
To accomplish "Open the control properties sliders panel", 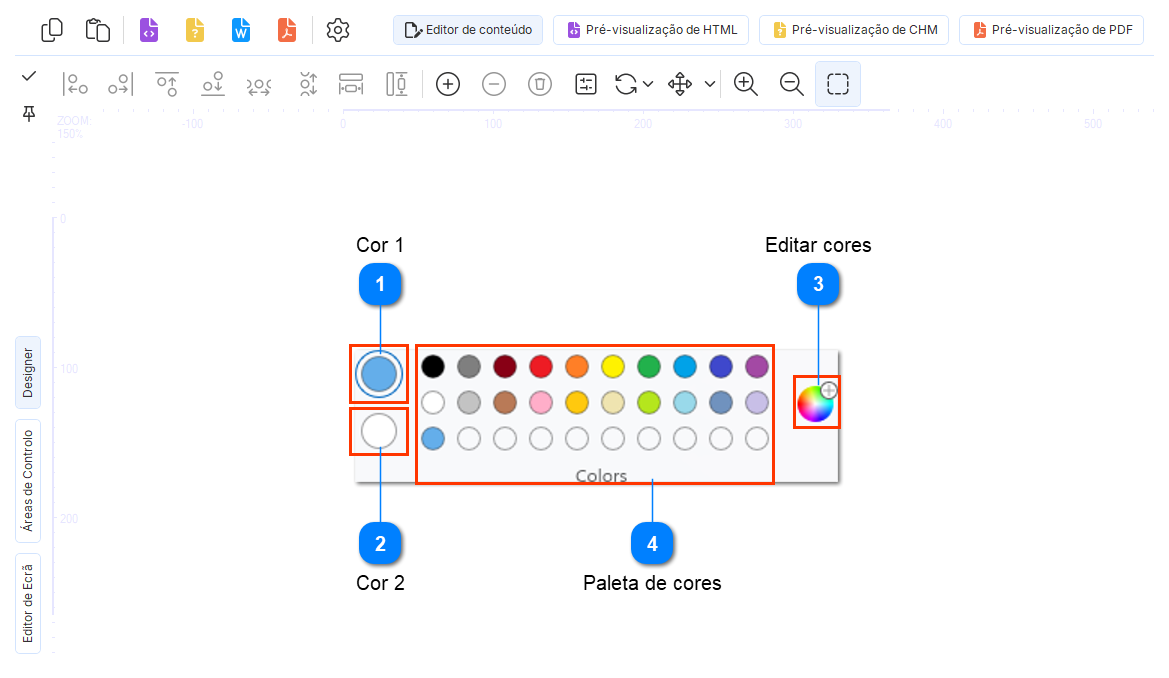I will click(x=586, y=85).
